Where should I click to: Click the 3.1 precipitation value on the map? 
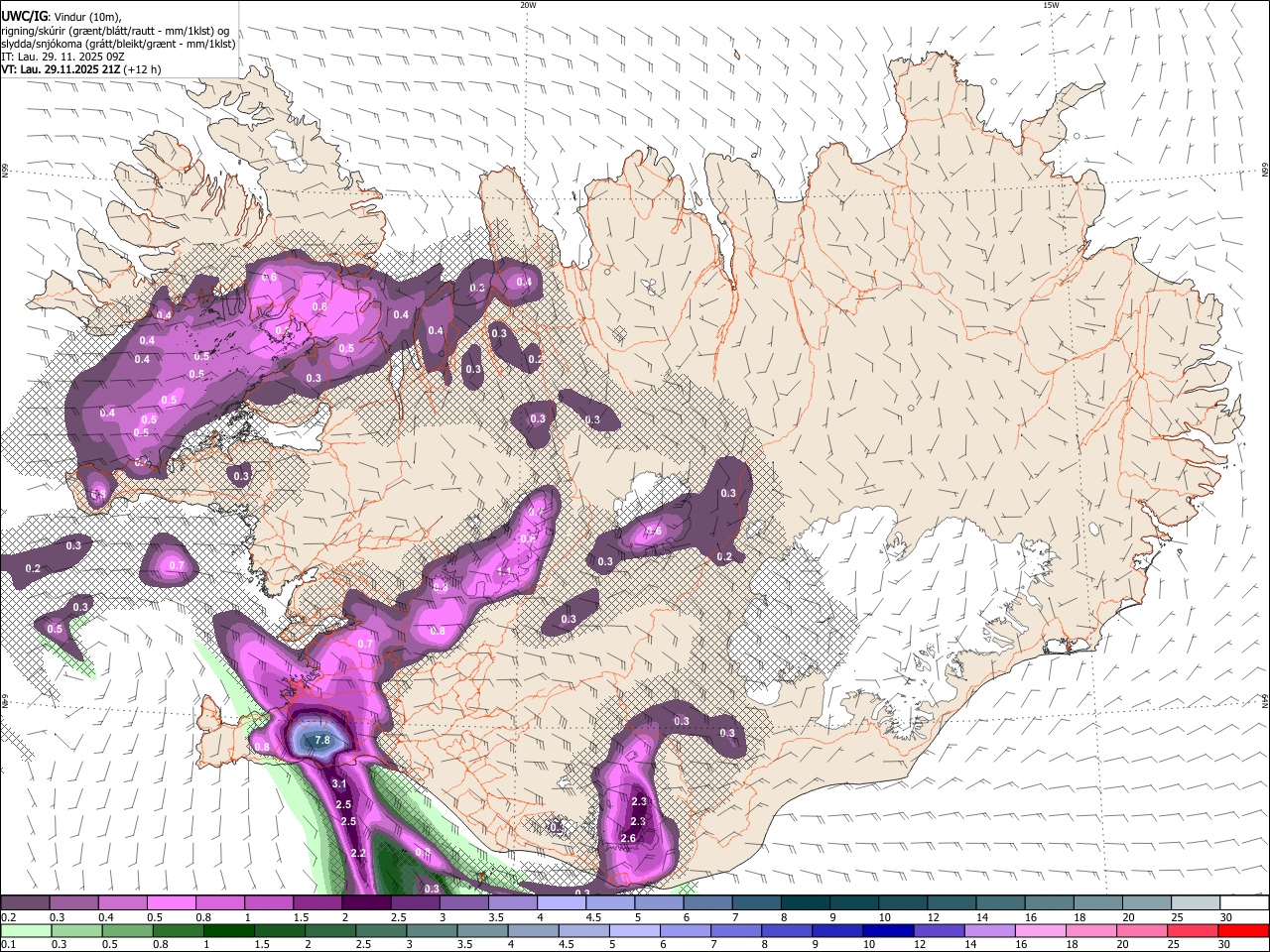pos(339,783)
